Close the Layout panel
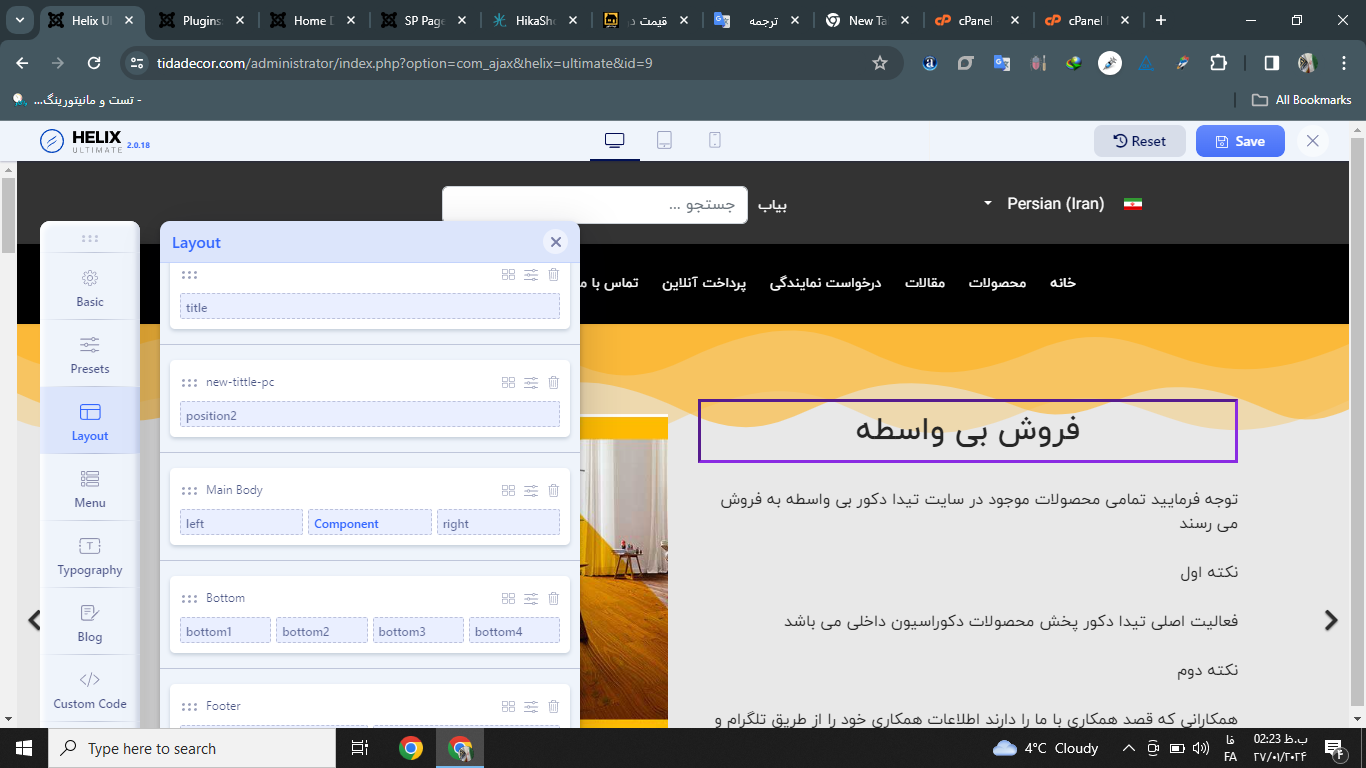The width and height of the screenshot is (1366, 768). tap(556, 242)
